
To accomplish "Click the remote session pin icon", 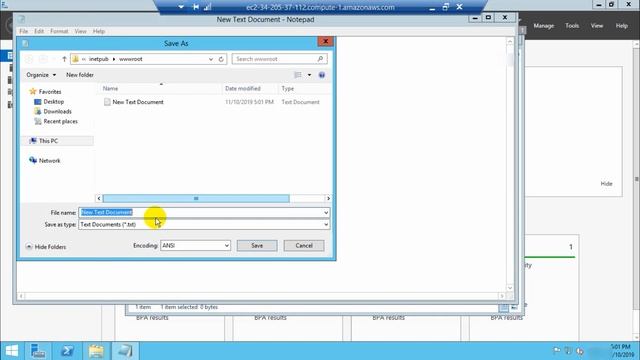I will (x=196, y=7).
